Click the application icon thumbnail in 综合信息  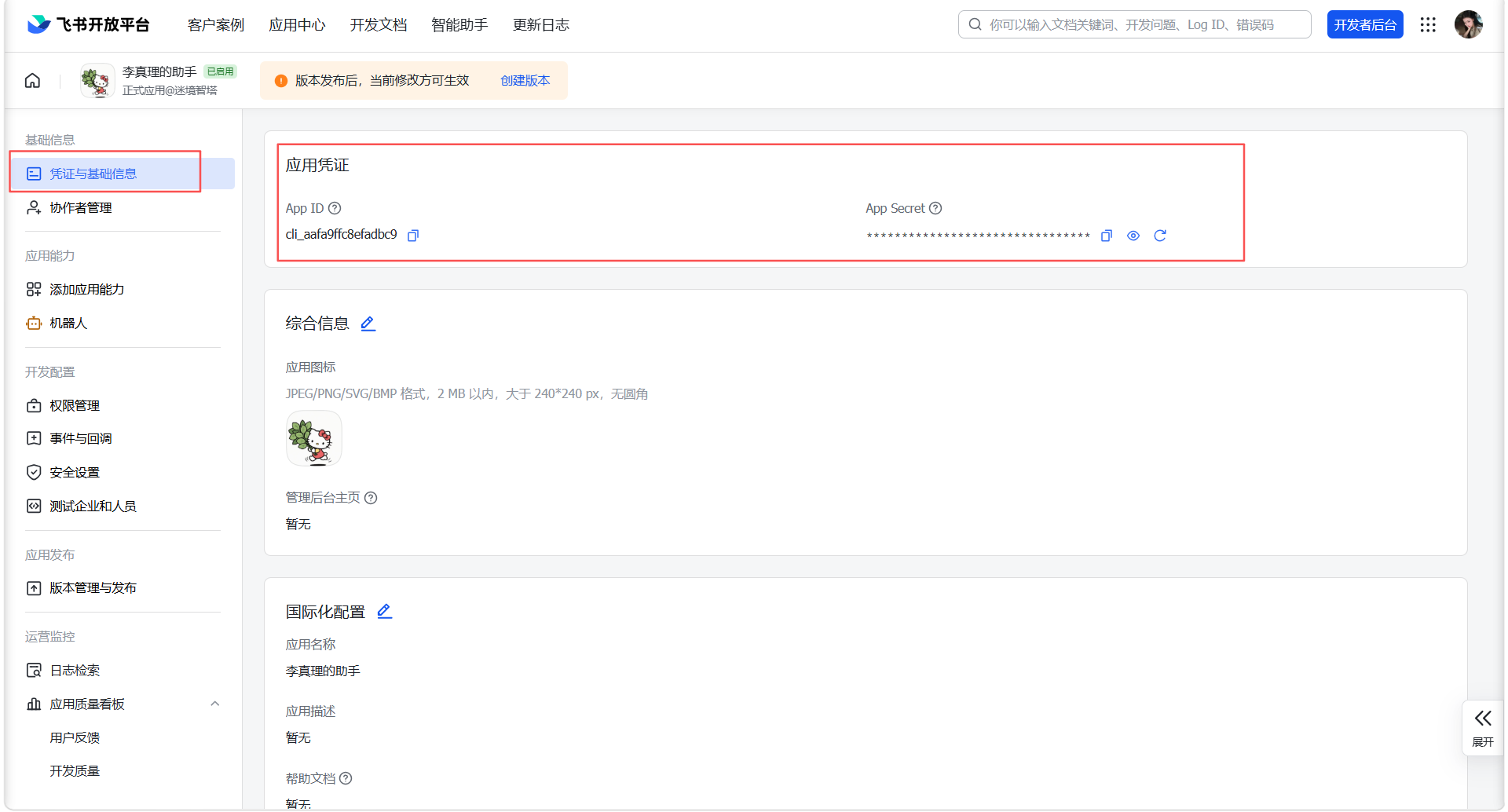[x=314, y=438]
